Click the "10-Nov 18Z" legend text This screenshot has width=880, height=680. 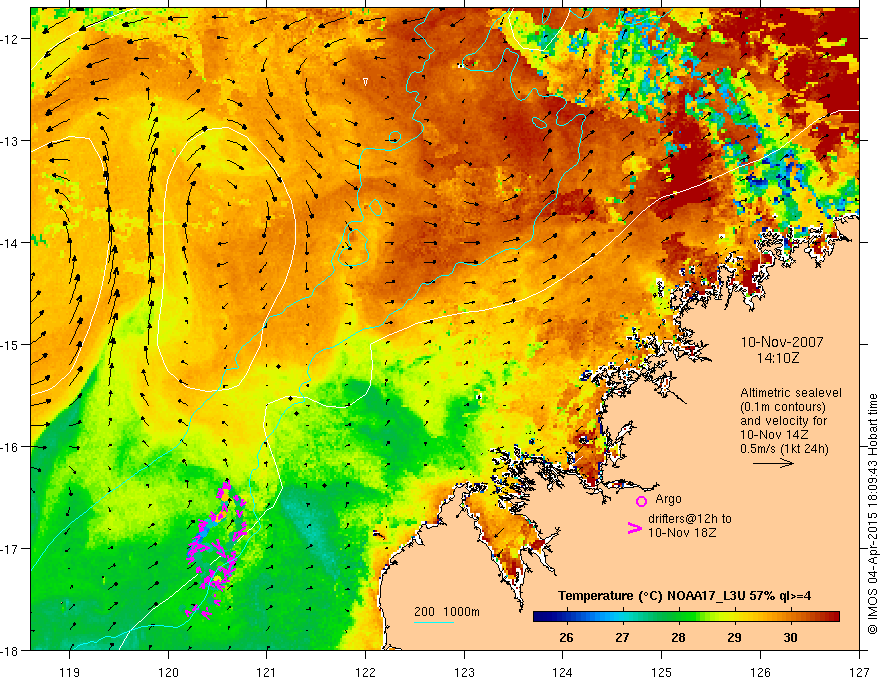682,533
